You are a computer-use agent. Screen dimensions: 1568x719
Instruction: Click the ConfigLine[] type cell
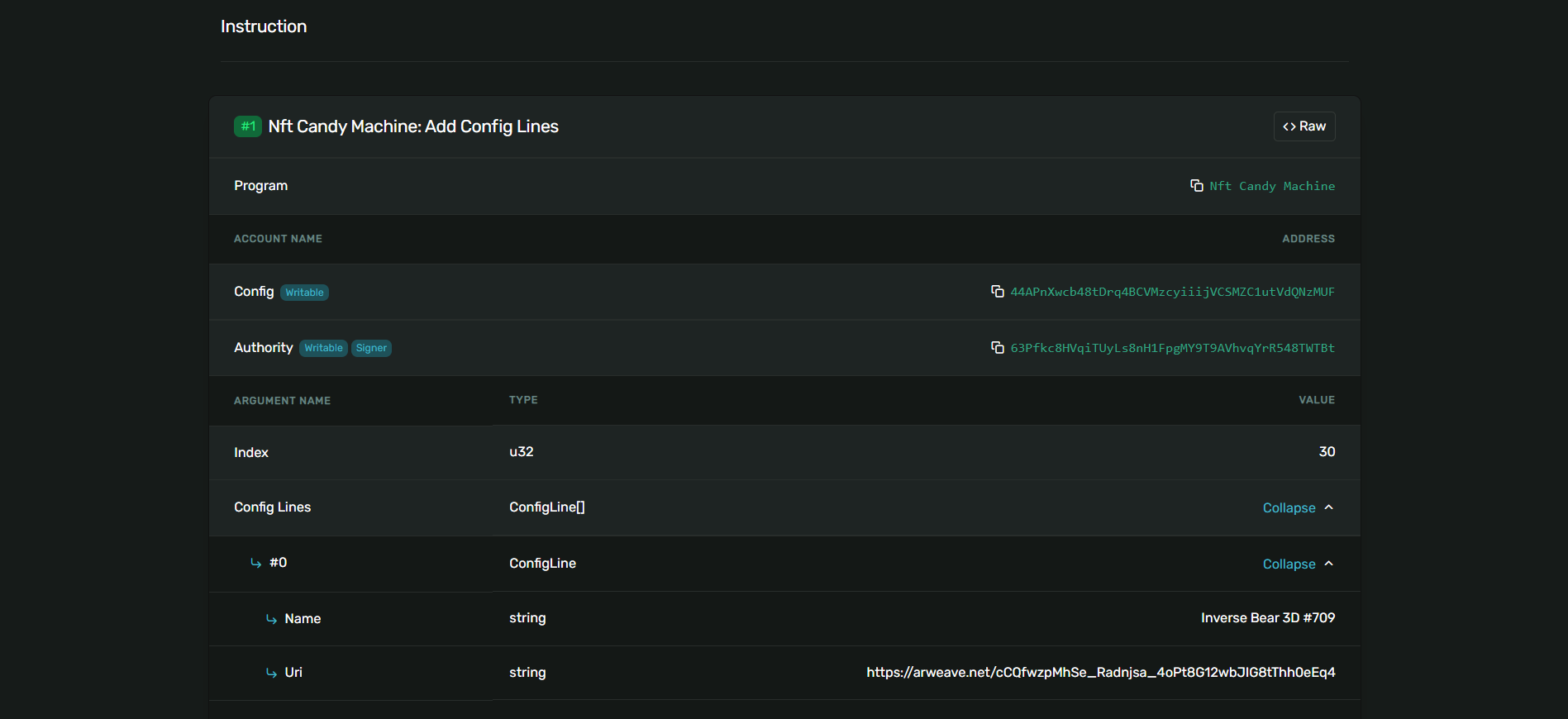pyautogui.click(x=547, y=507)
